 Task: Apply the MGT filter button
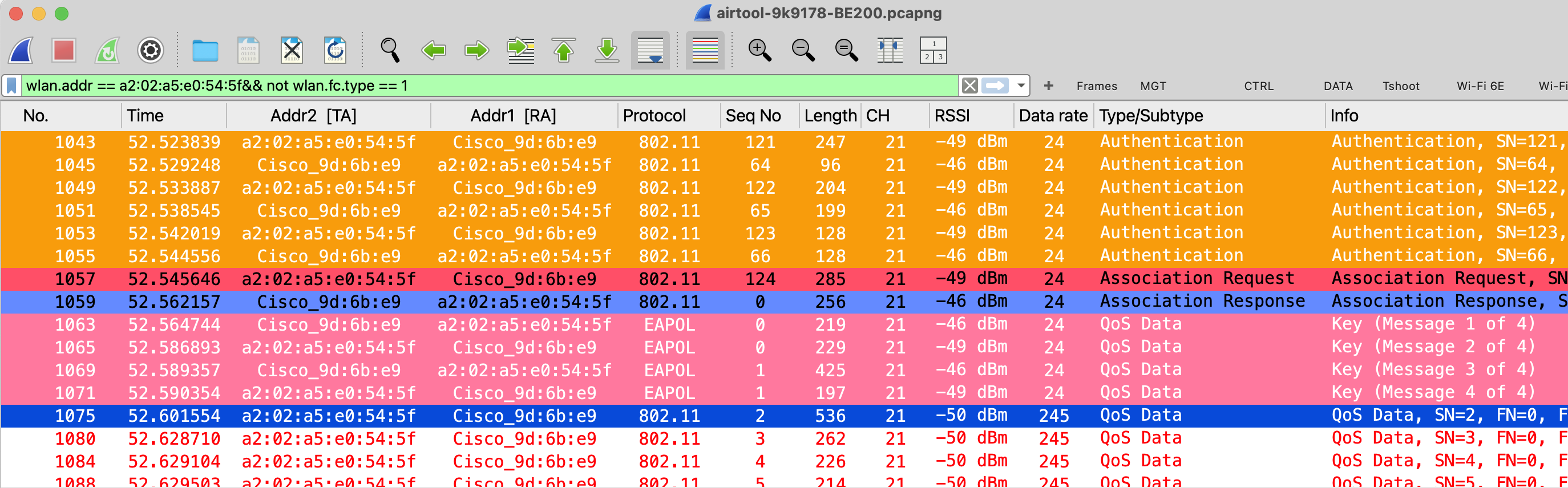click(x=1153, y=87)
